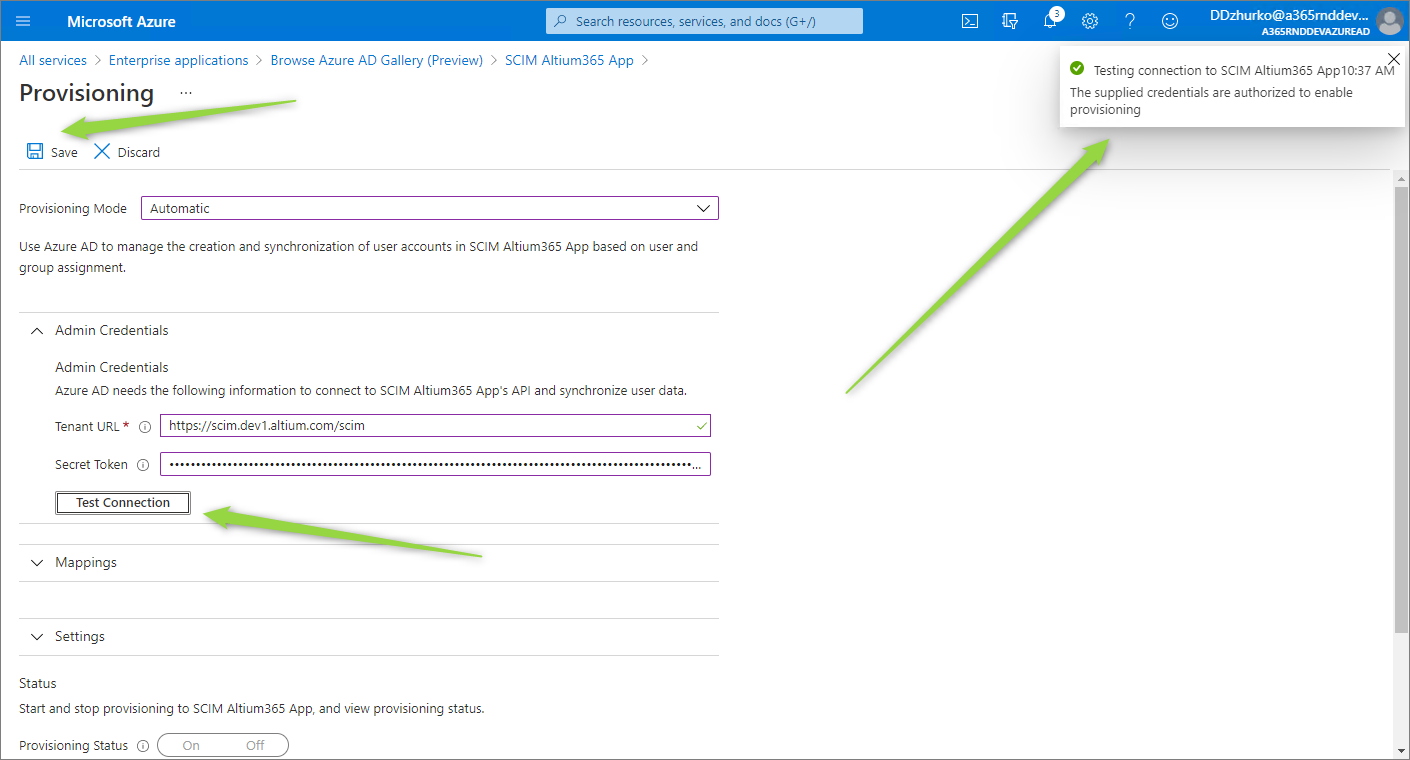This screenshot has width=1410, height=760.
Task: Expand the Settings section
Action: pyautogui.click(x=37, y=637)
